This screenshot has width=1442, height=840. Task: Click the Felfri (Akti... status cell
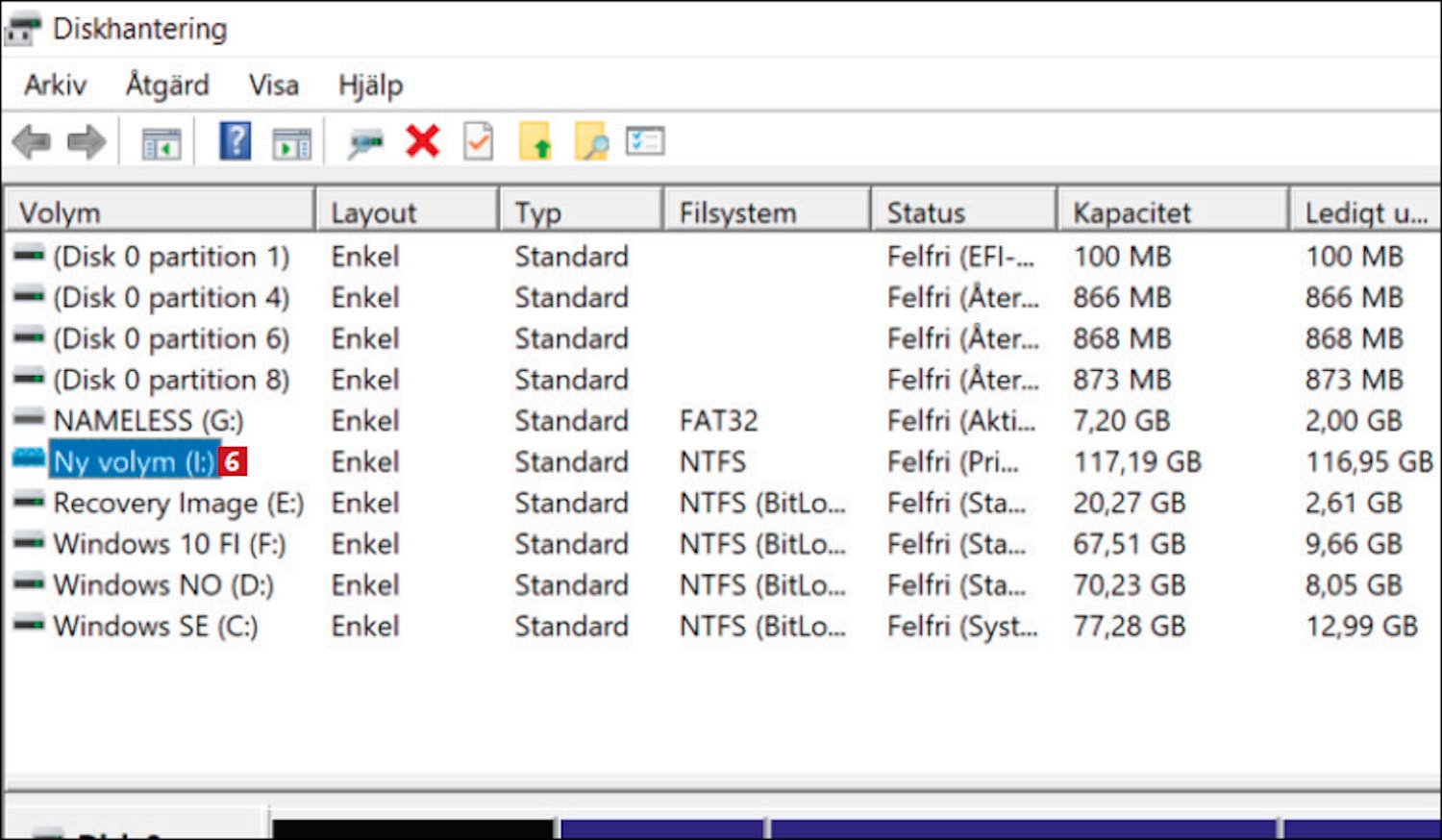click(x=961, y=421)
